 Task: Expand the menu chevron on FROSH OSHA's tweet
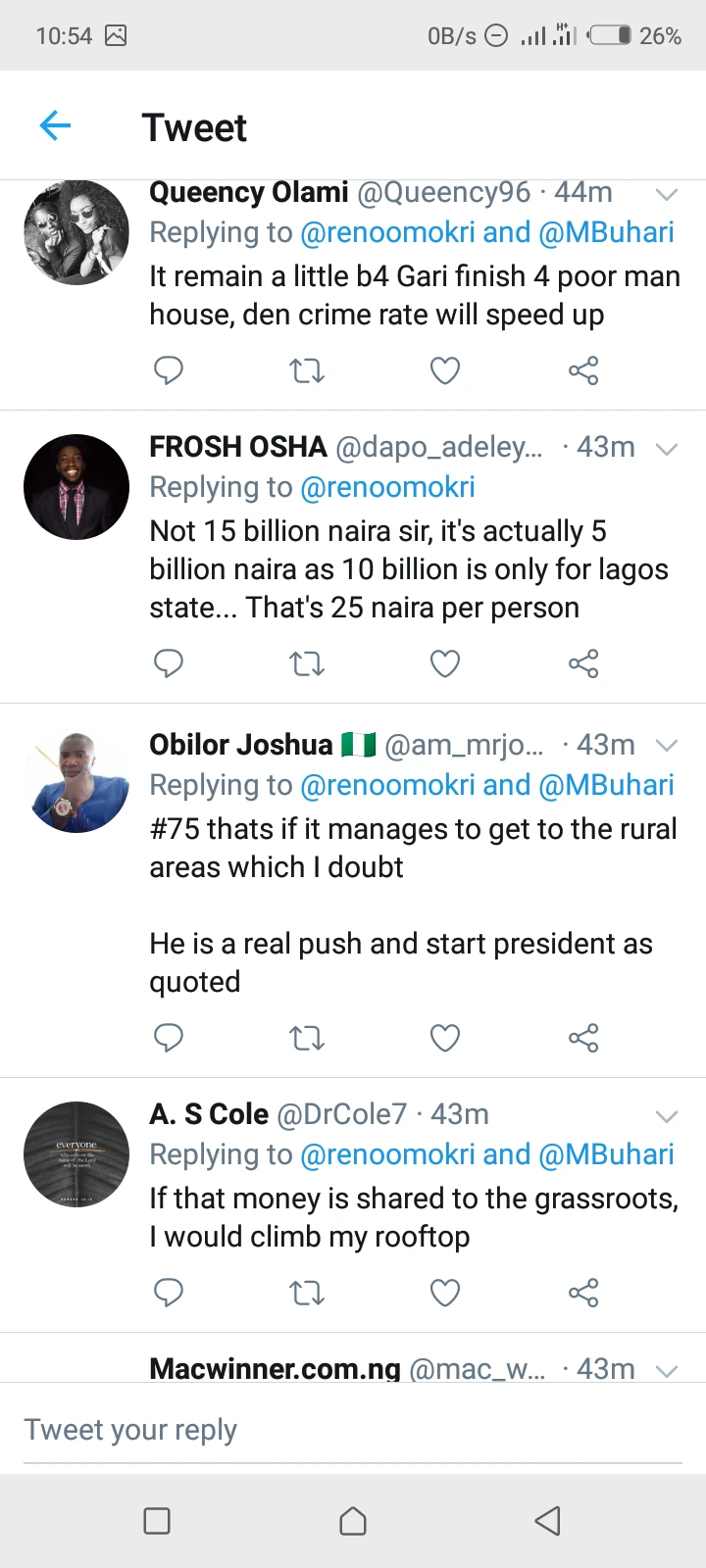coord(667,449)
